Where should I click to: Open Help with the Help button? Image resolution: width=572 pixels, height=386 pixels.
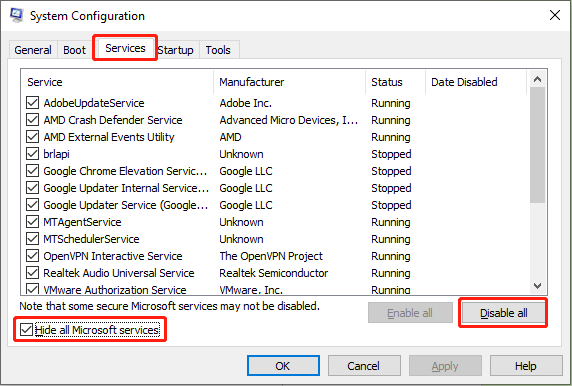pyautogui.click(x=526, y=366)
